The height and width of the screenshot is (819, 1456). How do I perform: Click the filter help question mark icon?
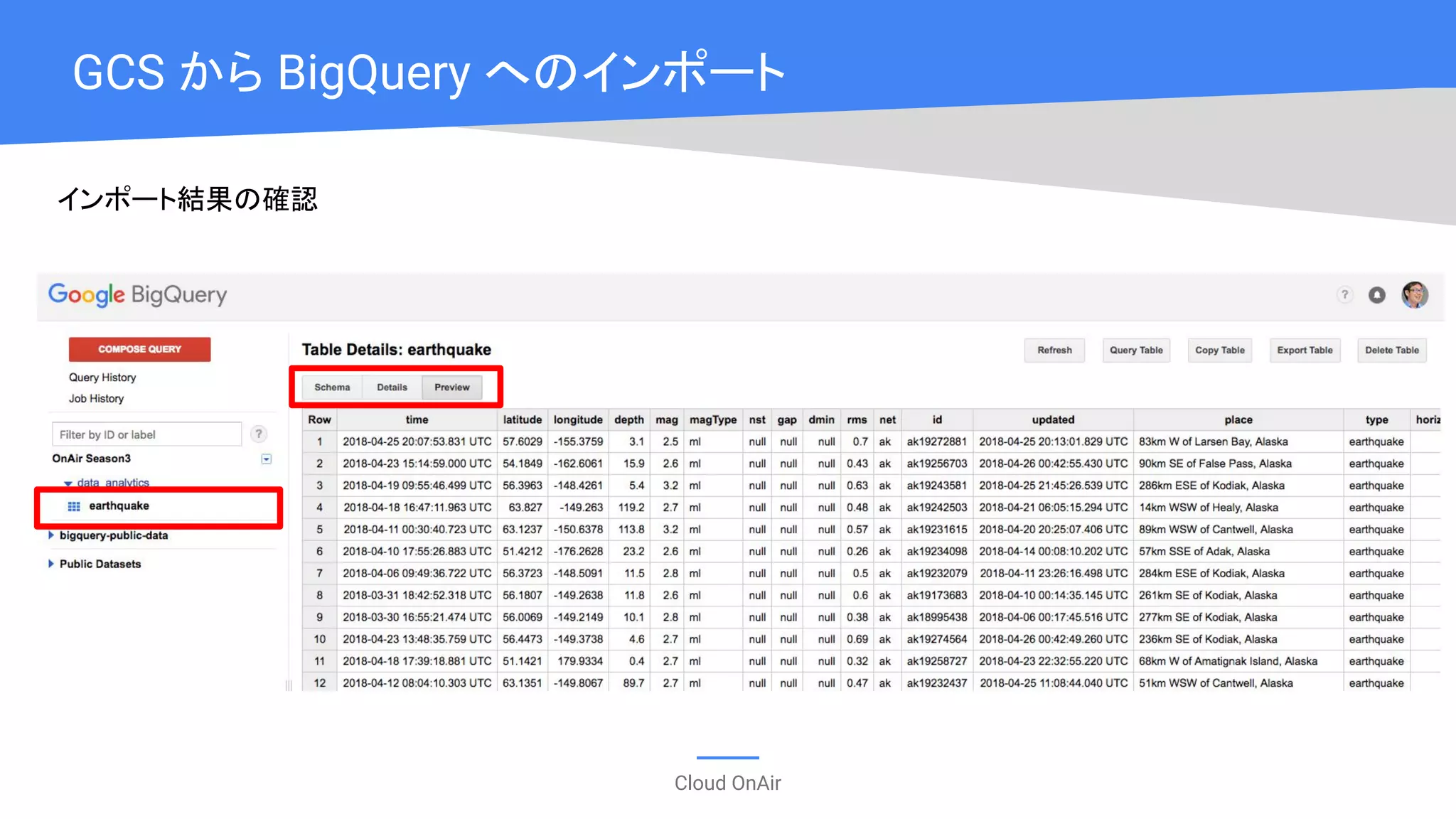(x=259, y=434)
